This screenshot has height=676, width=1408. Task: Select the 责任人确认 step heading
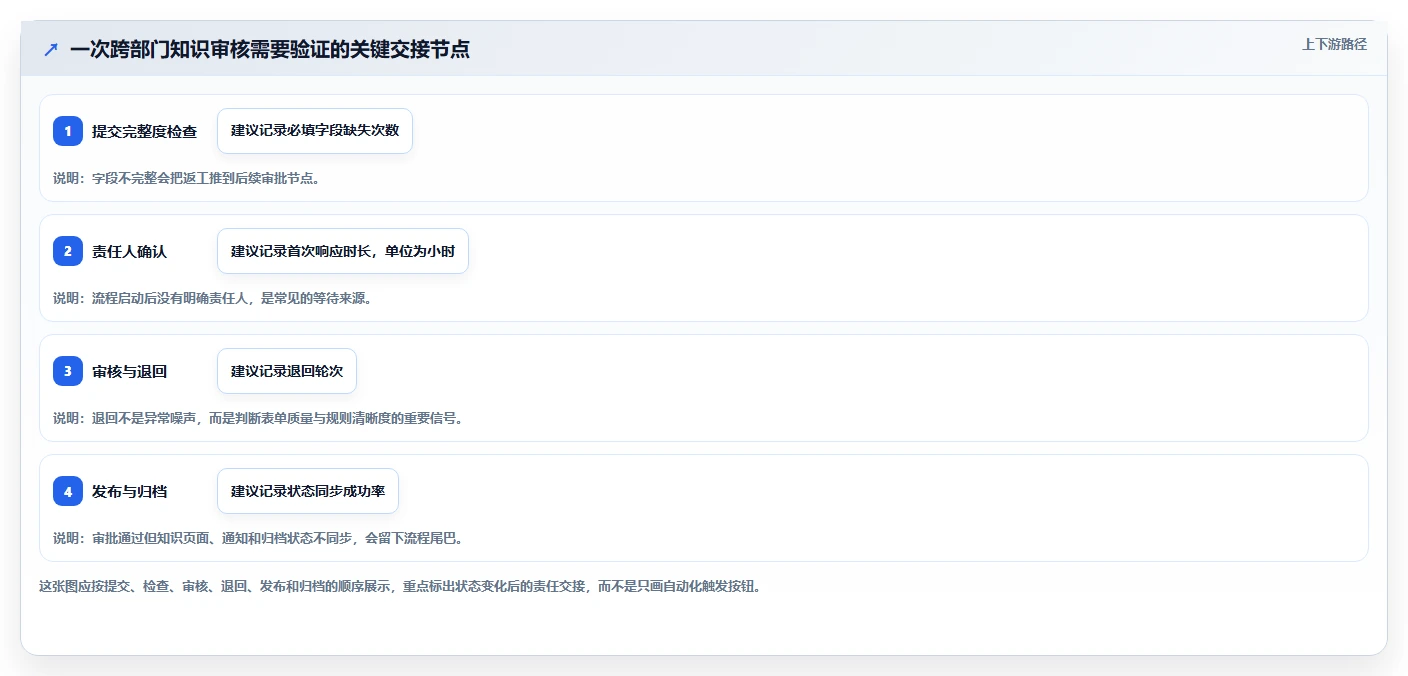129,251
